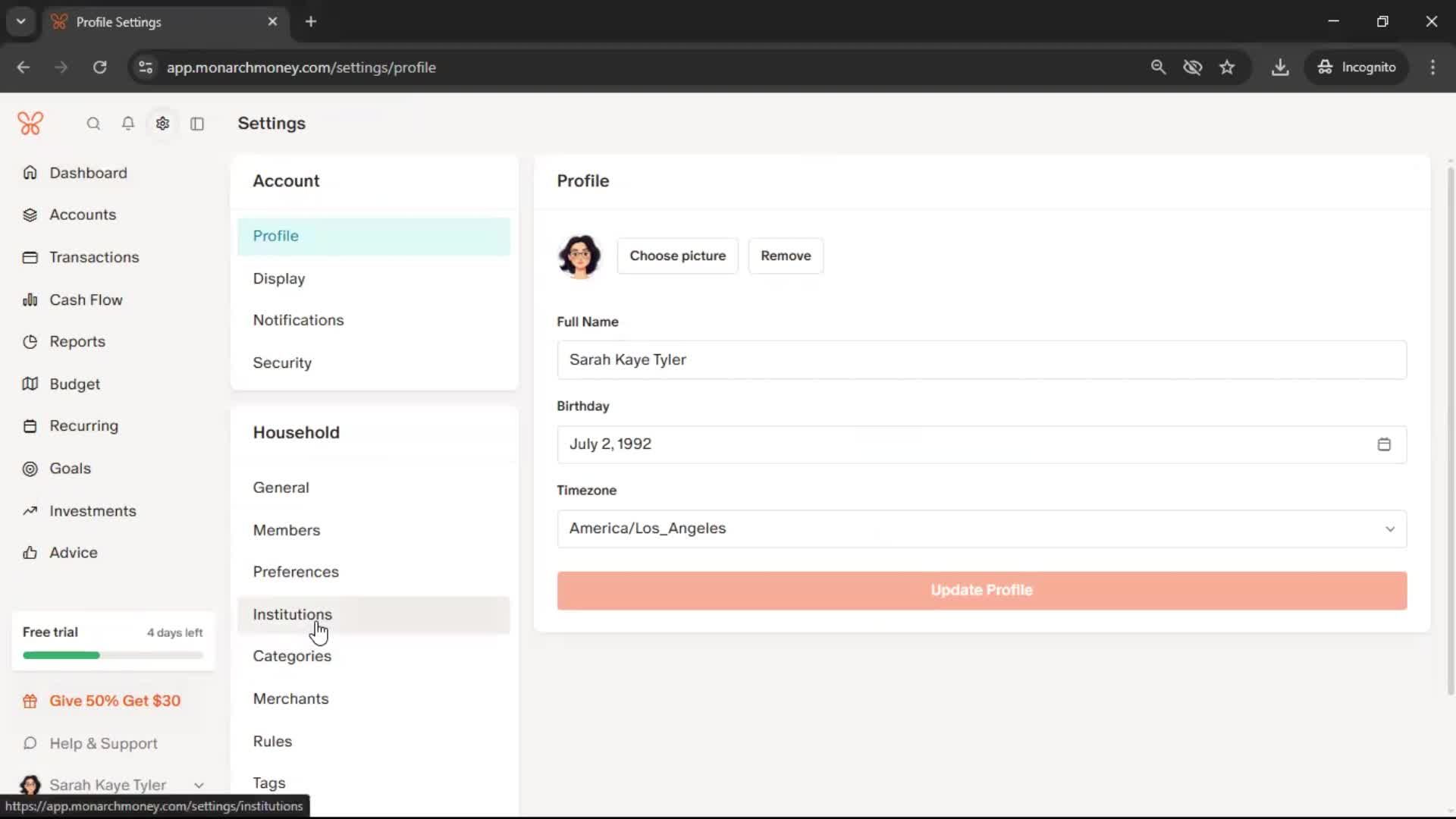Open the browser tab list chevron
This screenshot has width=1456, height=819.
(21, 21)
